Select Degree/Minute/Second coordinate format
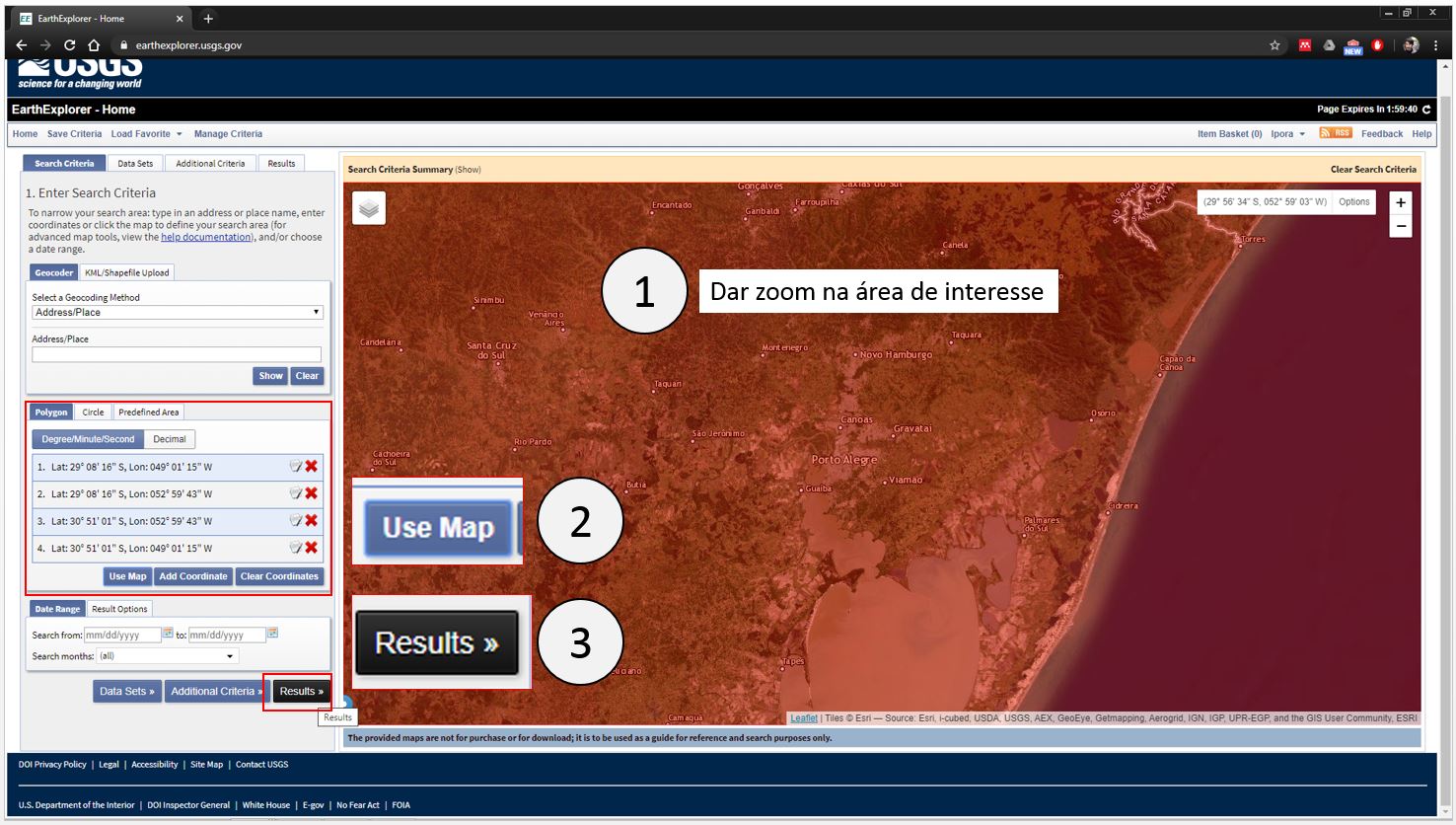Viewport: 1456px width, 825px height. pyautogui.click(x=88, y=439)
